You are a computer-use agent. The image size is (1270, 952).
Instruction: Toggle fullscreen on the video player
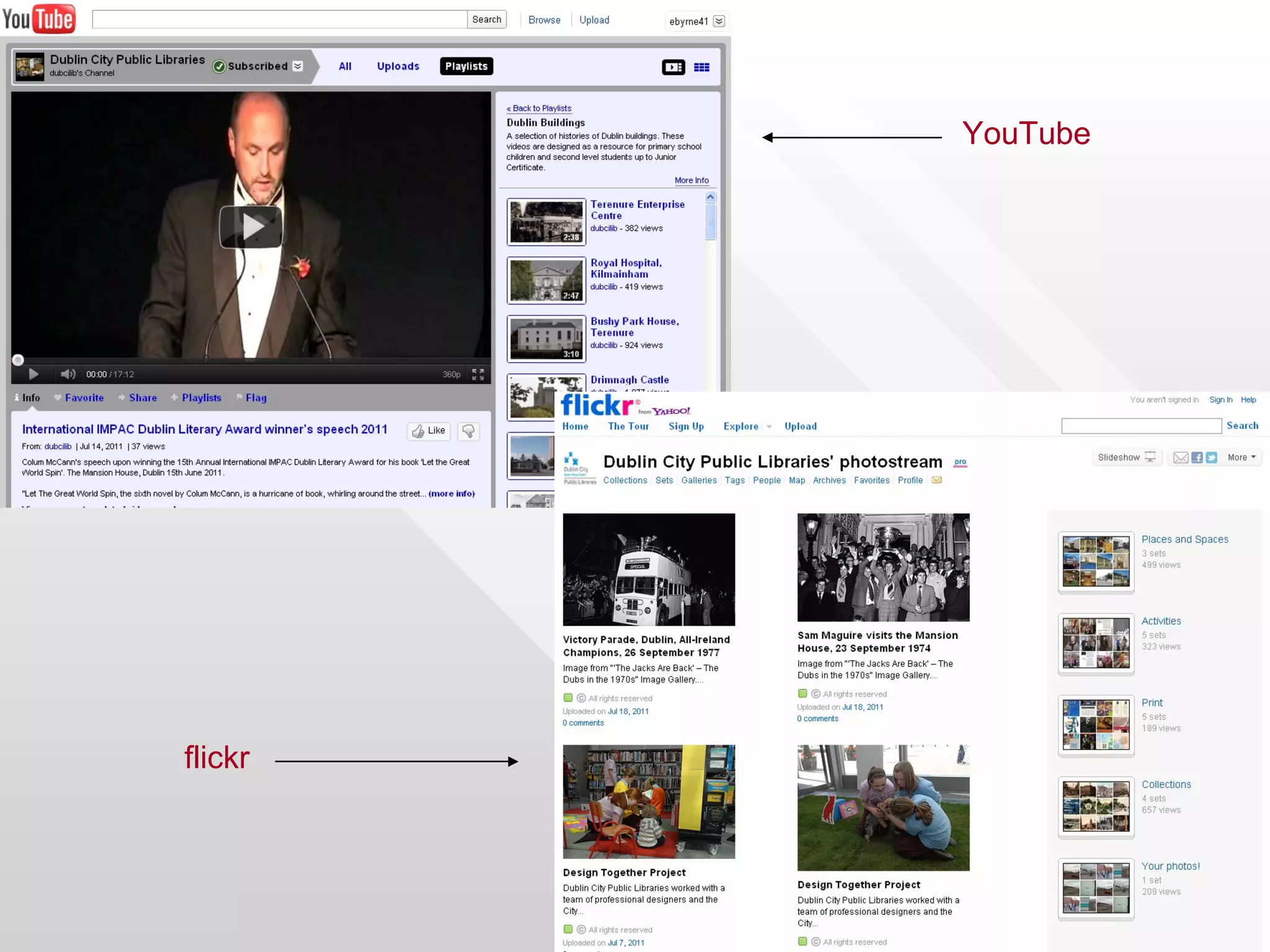[x=477, y=374]
